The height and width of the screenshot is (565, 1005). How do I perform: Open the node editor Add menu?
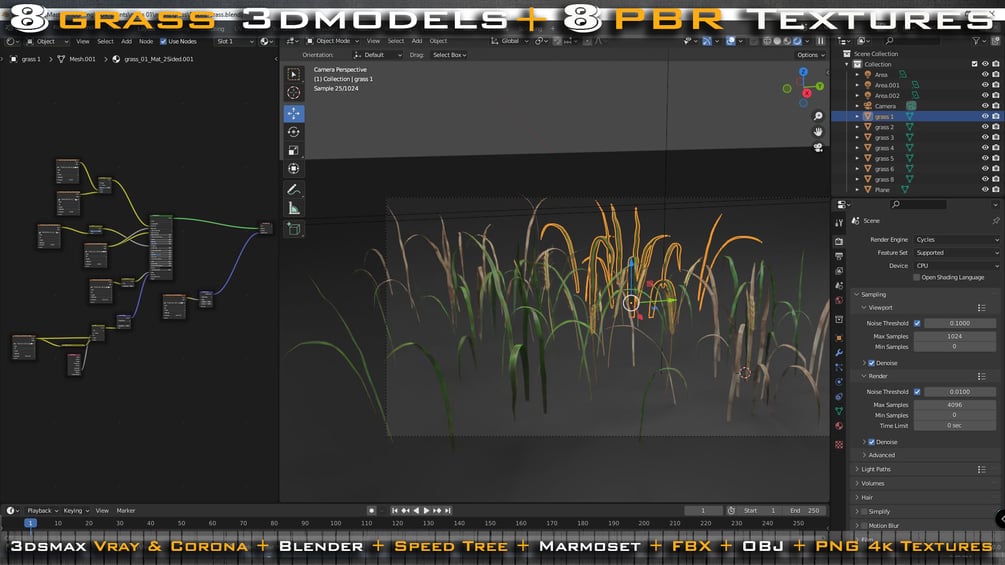coord(126,41)
